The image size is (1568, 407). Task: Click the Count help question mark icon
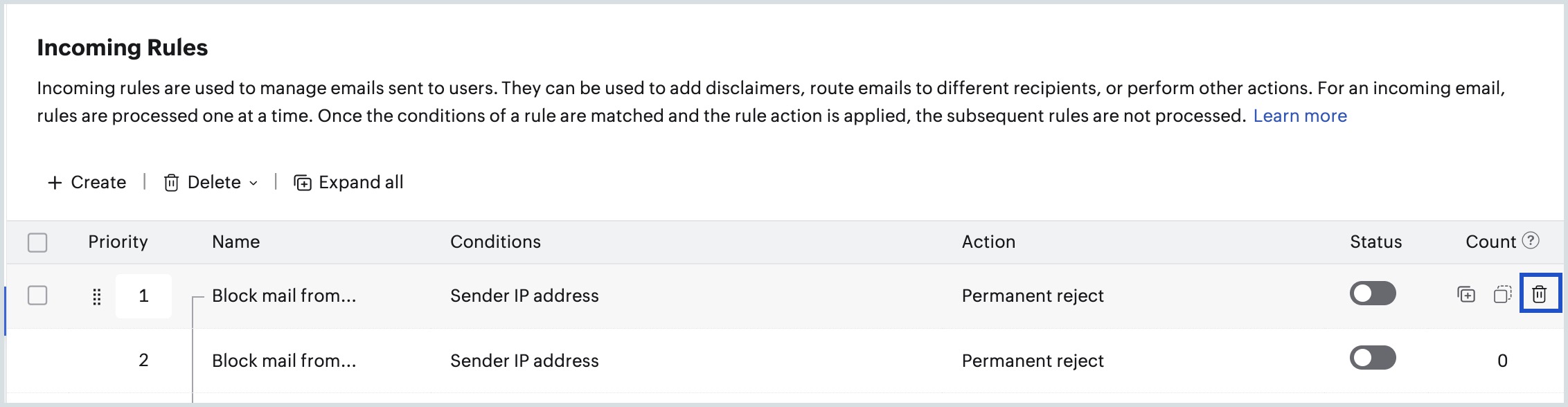point(1531,240)
